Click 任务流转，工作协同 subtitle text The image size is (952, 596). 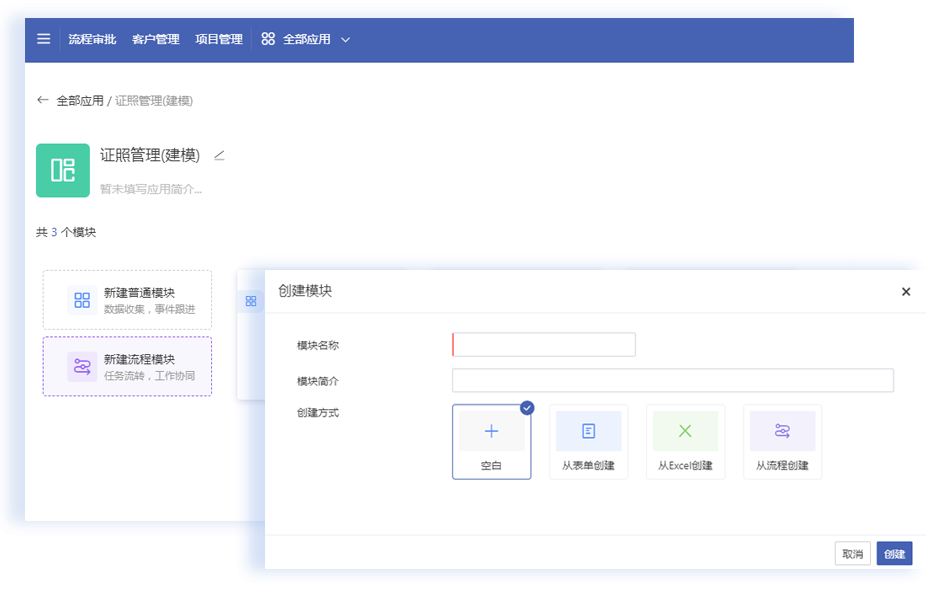pos(149,376)
